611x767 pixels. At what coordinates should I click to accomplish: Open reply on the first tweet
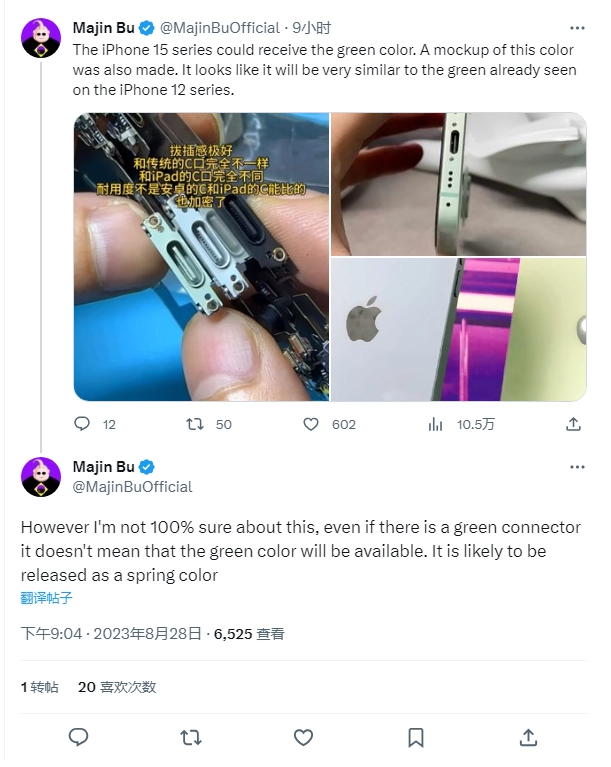point(82,424)
